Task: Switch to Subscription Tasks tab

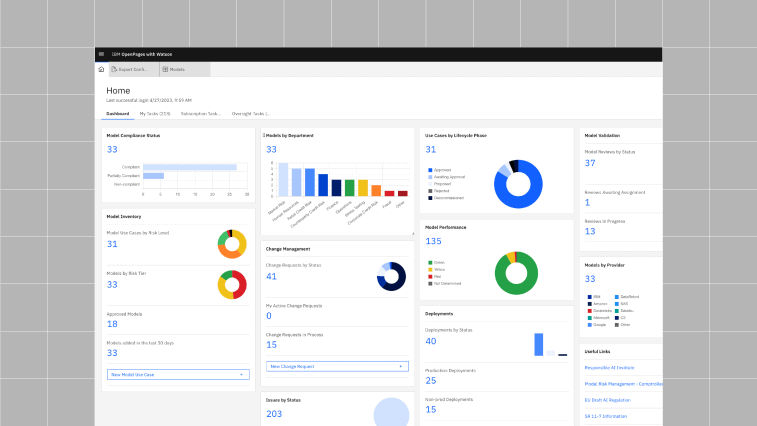Action: coord(200,114)
